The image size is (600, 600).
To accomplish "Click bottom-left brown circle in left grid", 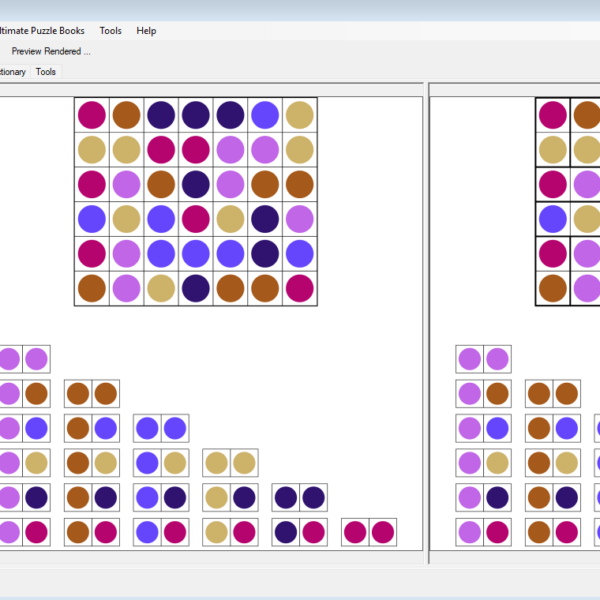I will click(x=92, y=288).
